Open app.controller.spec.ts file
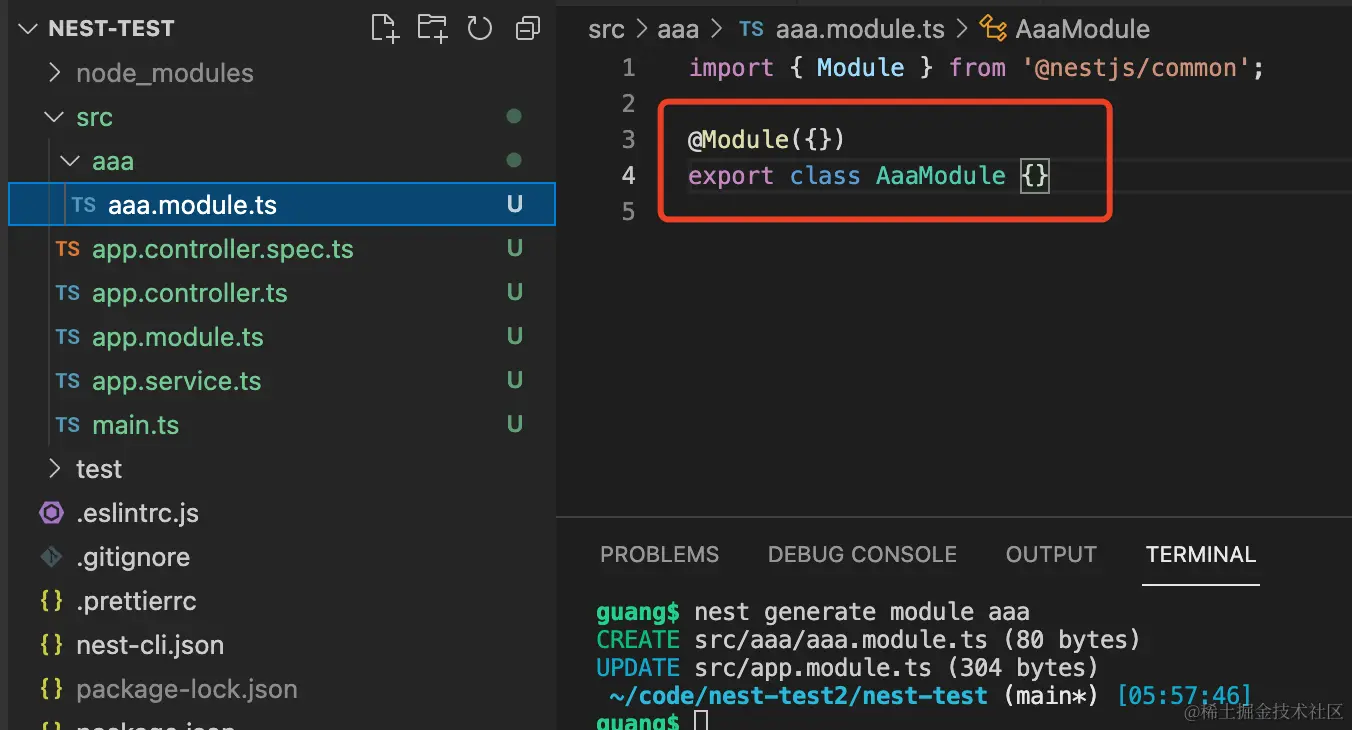 point(222,249)
